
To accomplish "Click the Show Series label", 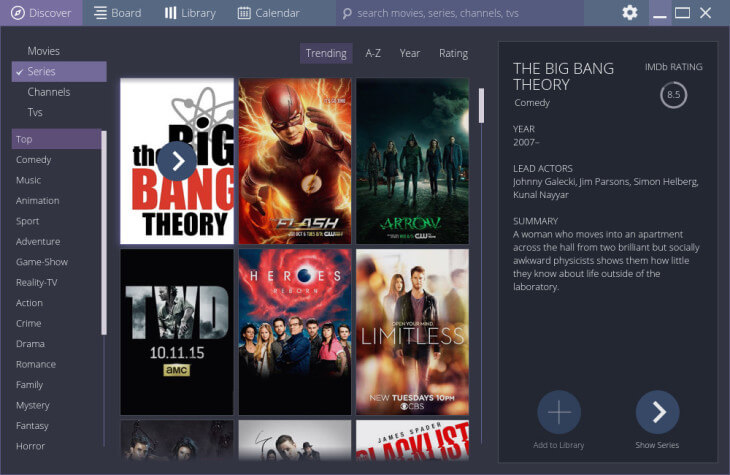I will (x=657, y=445).
